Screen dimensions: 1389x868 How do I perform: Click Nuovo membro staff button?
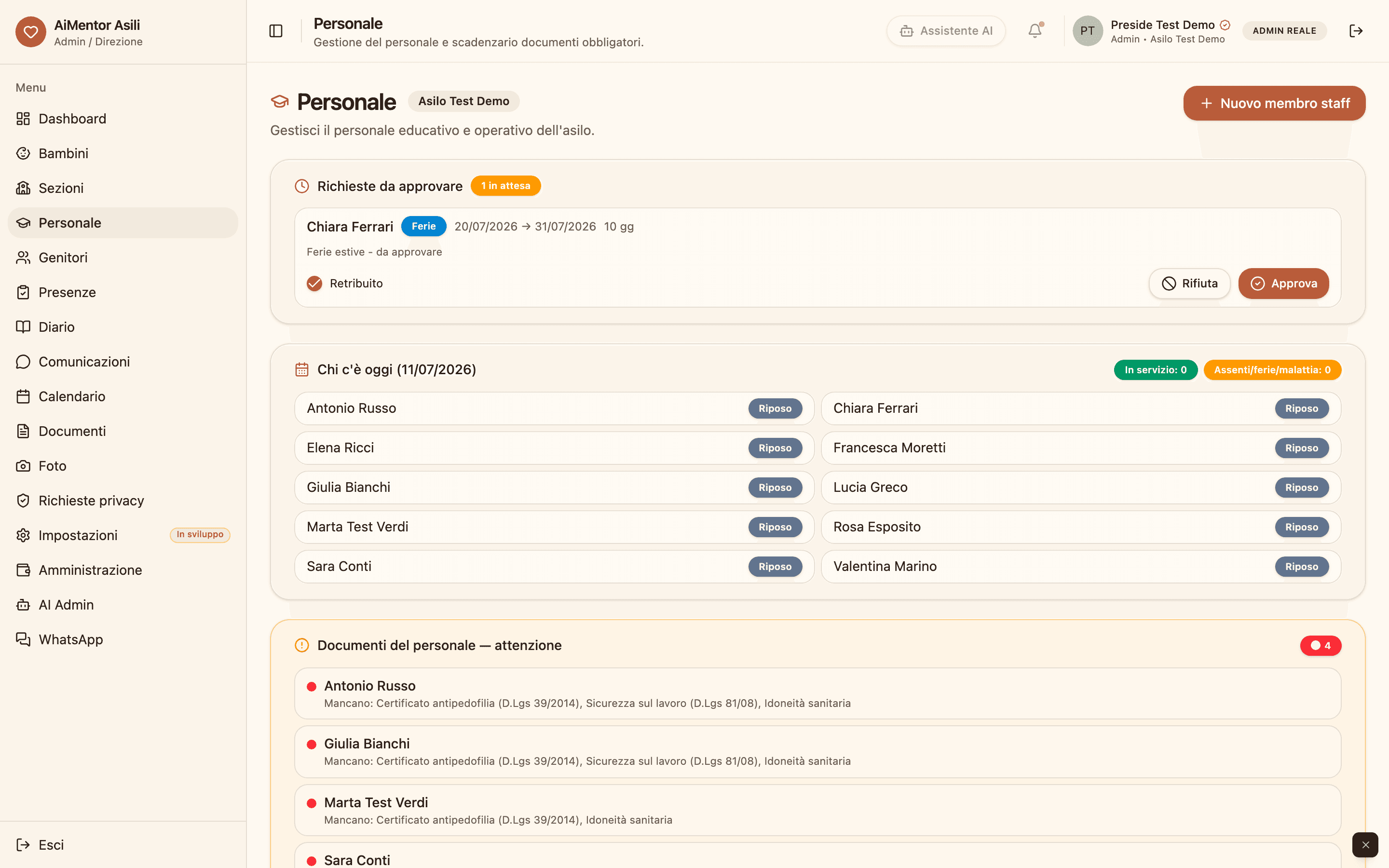pyautogui.click(x=1274, y=103)
